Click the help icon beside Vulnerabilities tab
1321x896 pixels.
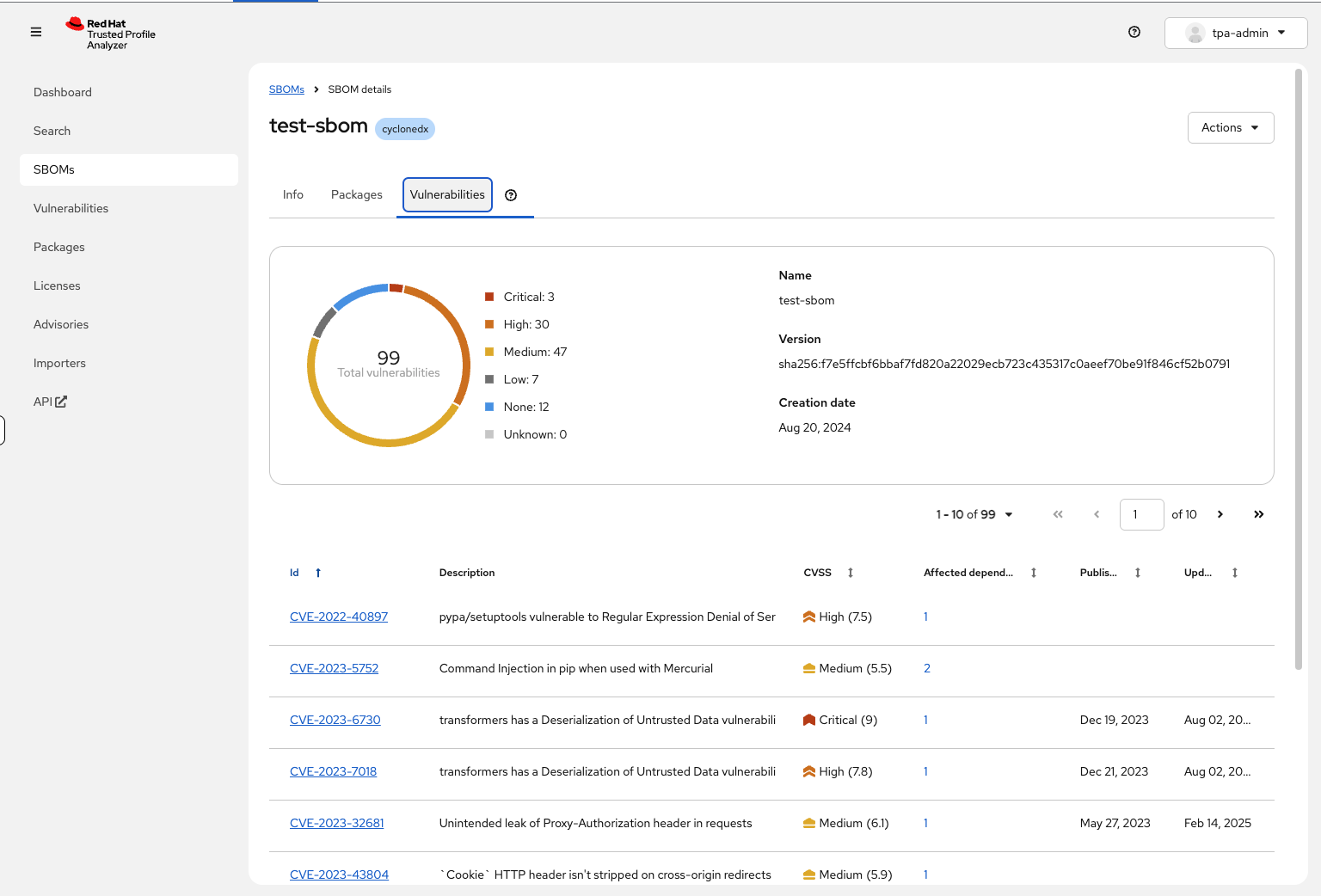[x=511, y=195]
